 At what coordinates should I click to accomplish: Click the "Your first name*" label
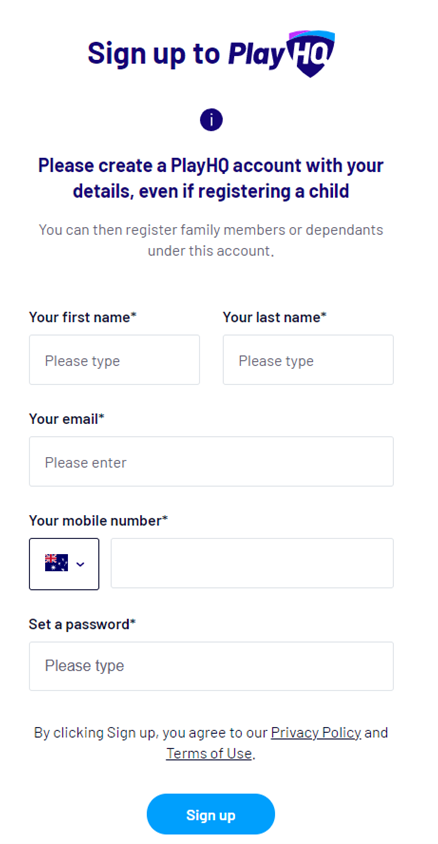[83, 317]
